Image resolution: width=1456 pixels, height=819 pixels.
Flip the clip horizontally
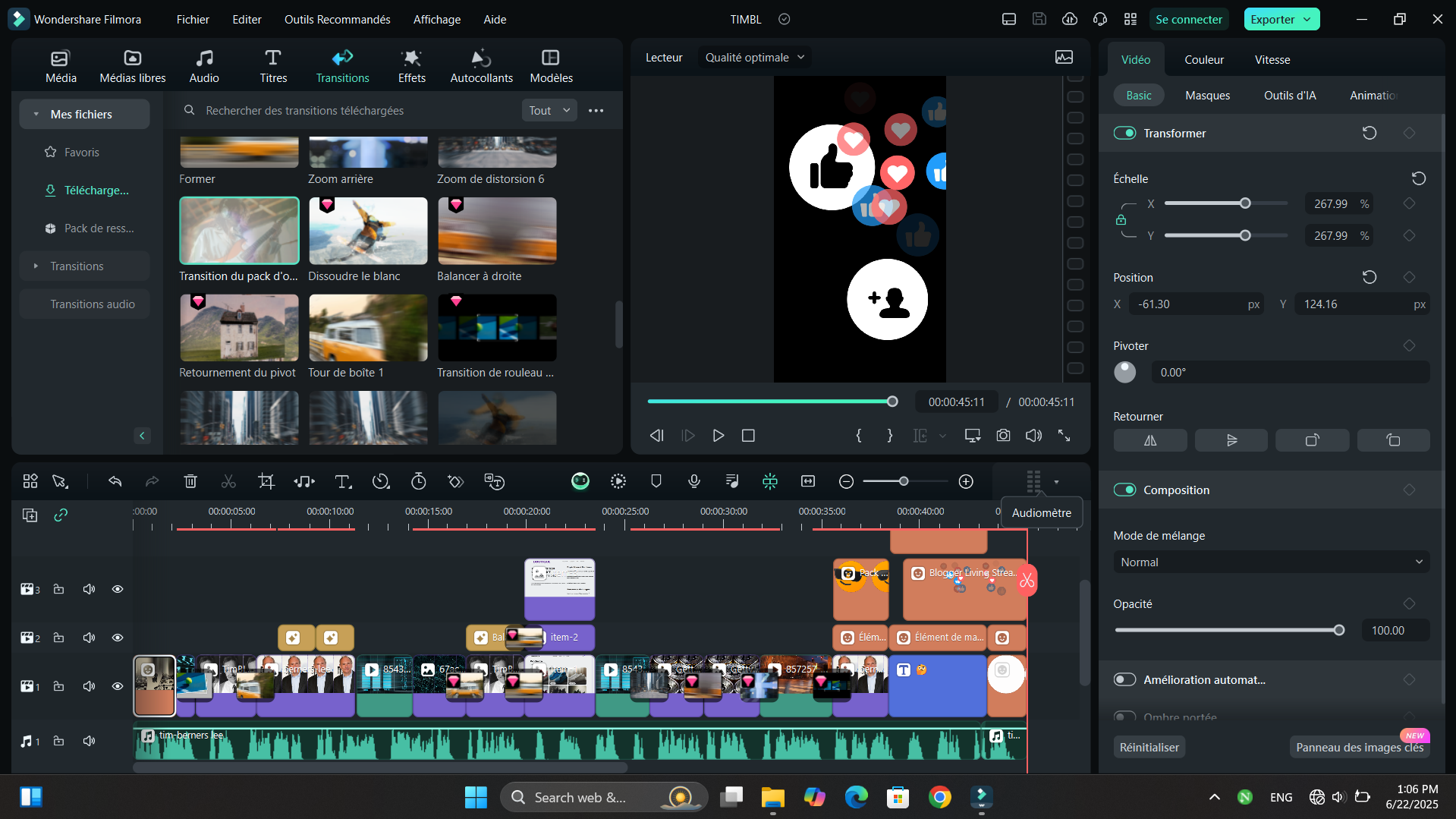click(1150, 440)
